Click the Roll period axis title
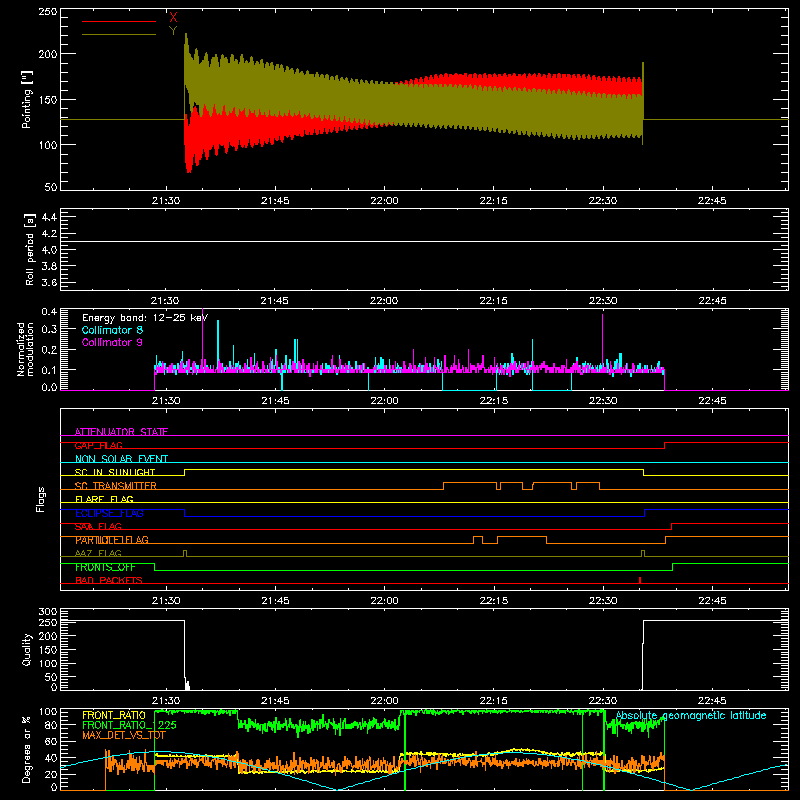The height and width of the screenshot is (800, 800). coord(30,249)
